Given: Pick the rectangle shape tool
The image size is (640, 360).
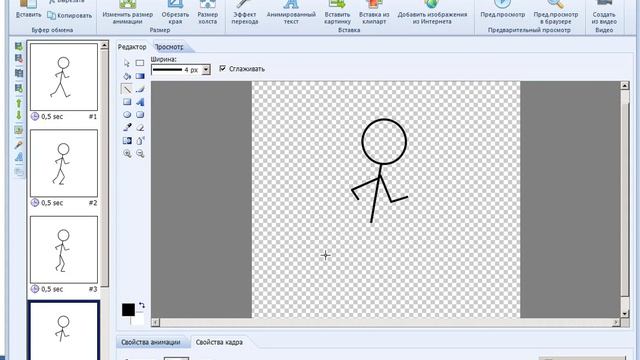Looking at the screenshot, I should [x=127, y=102].
